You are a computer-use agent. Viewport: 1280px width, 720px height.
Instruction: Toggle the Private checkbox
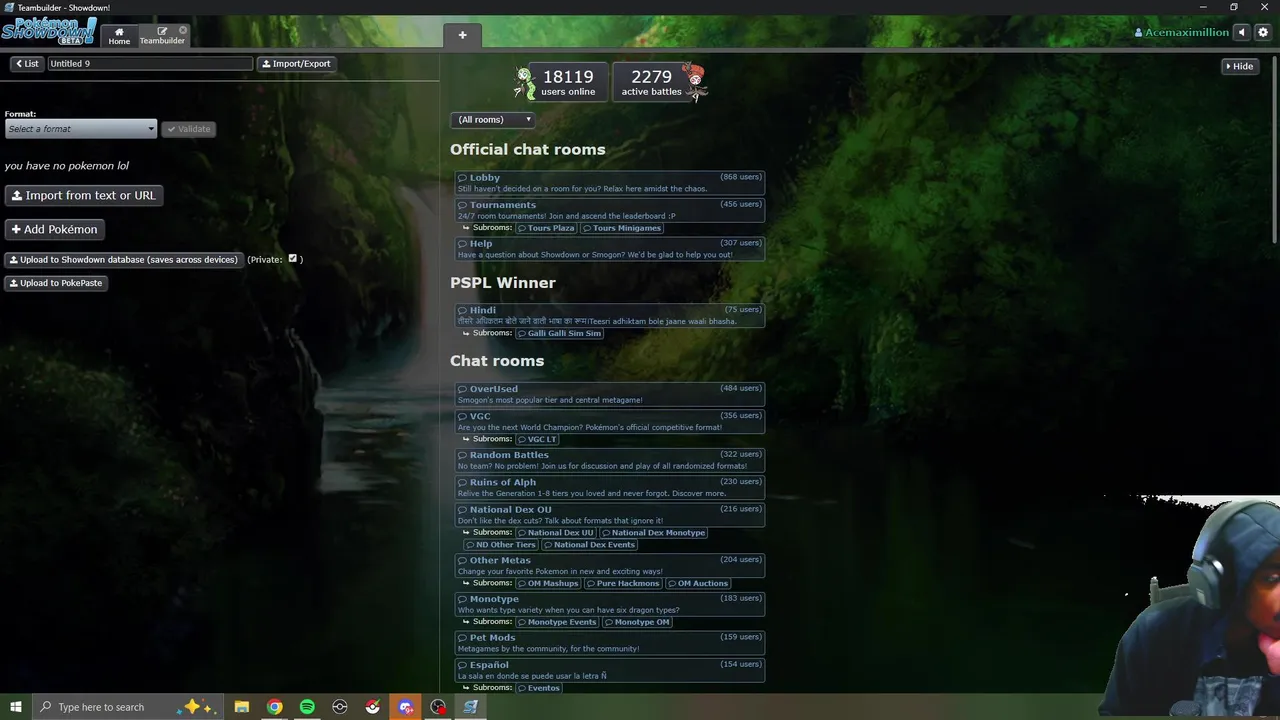(x=293, y=259)
